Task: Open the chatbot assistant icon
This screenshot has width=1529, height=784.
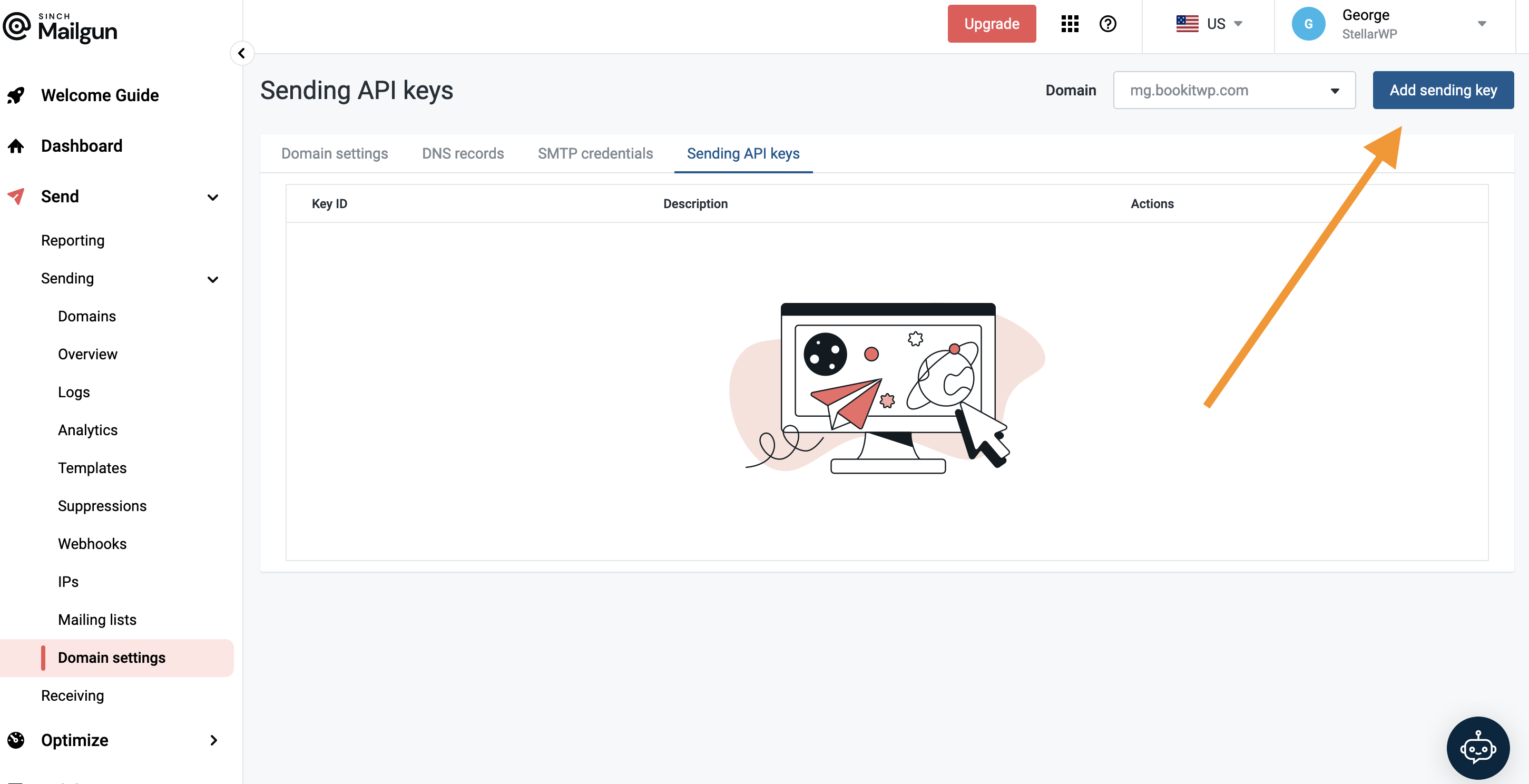Action: 1477,748
